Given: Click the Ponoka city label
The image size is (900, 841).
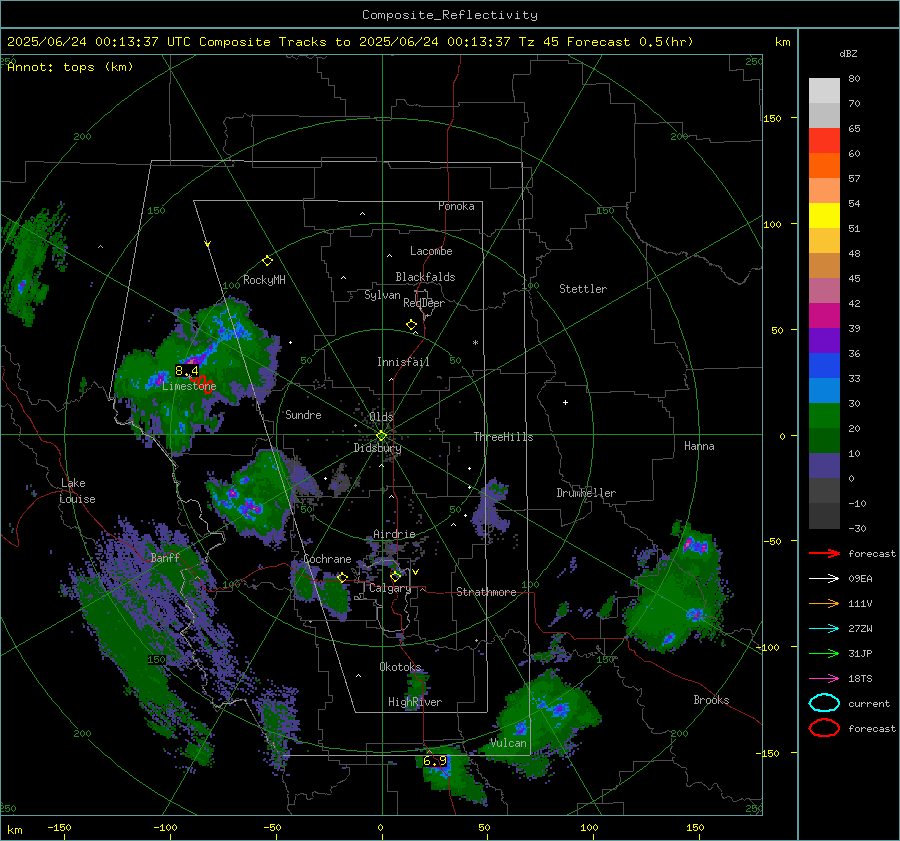Looking at the screenshot, I should point(456,206).
